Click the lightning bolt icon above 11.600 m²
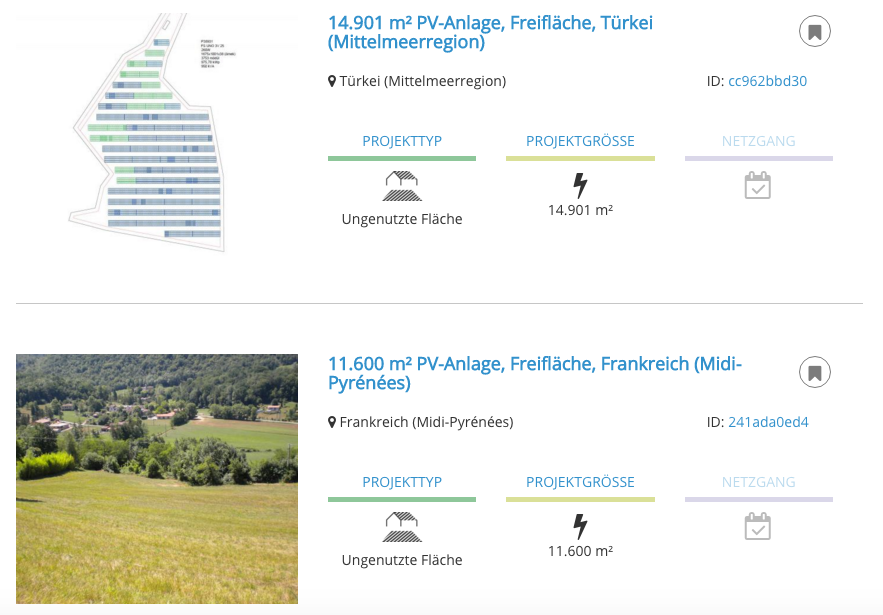The image size is (883, 615). [x=580, y=526]
